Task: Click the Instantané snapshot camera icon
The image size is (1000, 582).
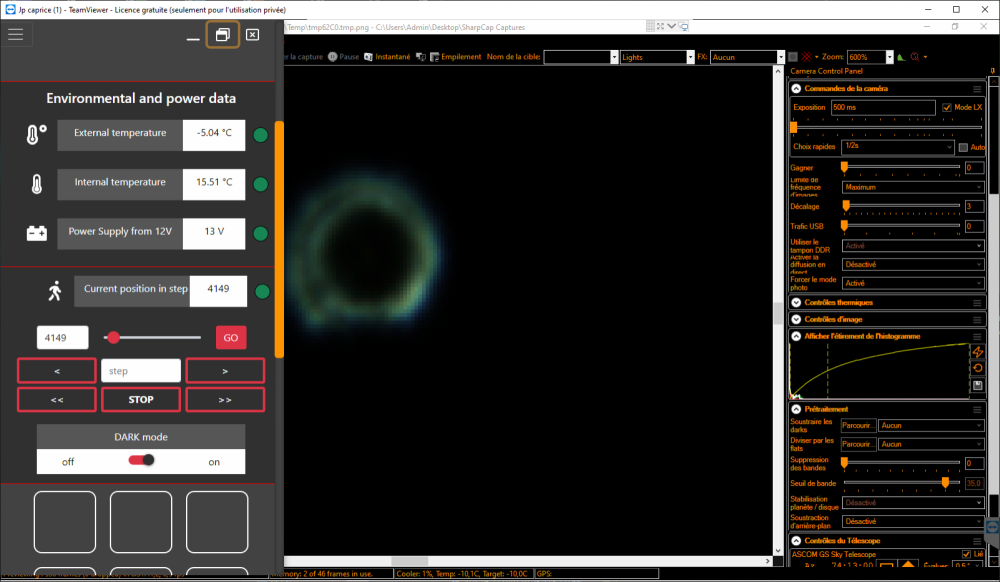Action: coord(368,57)
